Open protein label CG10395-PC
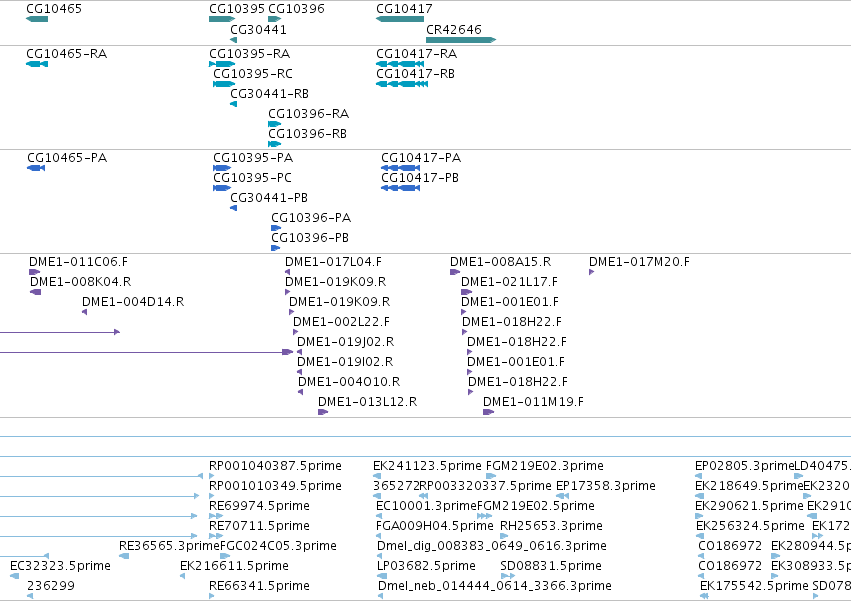Image resolution: width=851 pixels, height=601 pixels. pyautogui.click(x=252, y=178)
